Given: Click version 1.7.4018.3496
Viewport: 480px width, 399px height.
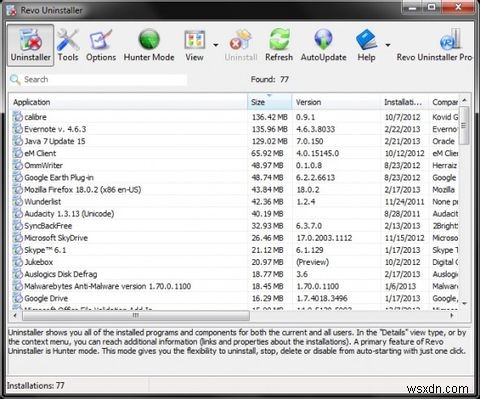Looking at the screenshot, I should [322, 298].
